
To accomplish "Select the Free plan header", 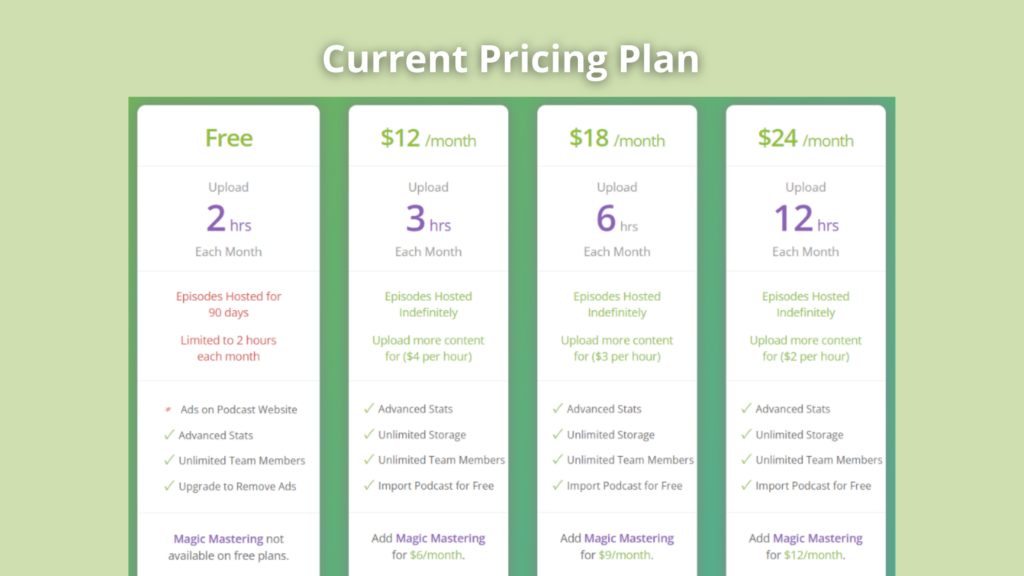I will point(229,138).
